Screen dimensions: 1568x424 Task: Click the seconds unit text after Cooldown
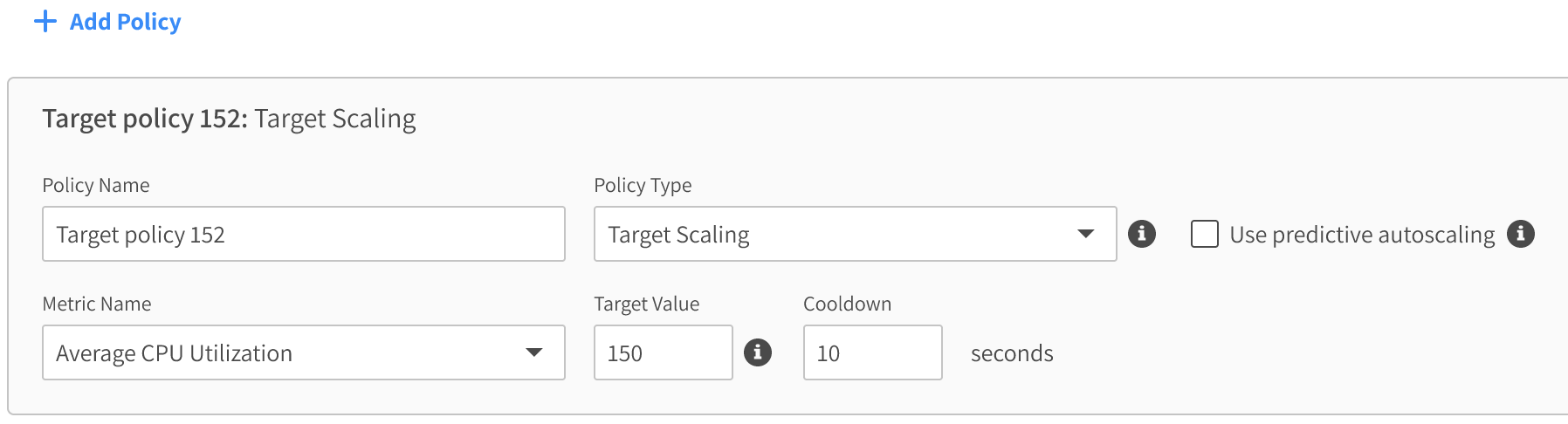tap(1012, 353)
